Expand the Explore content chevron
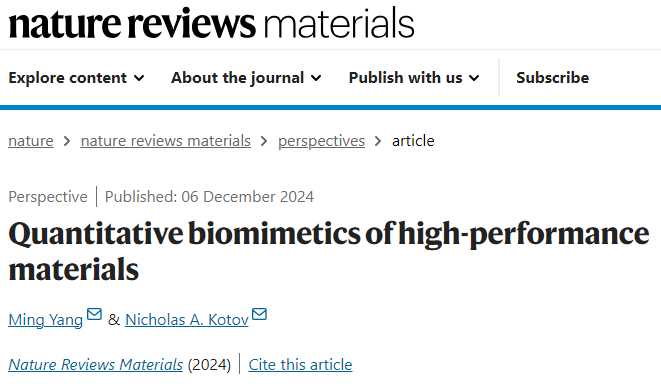The image size is (661, 386). click(x=139, y=78)
